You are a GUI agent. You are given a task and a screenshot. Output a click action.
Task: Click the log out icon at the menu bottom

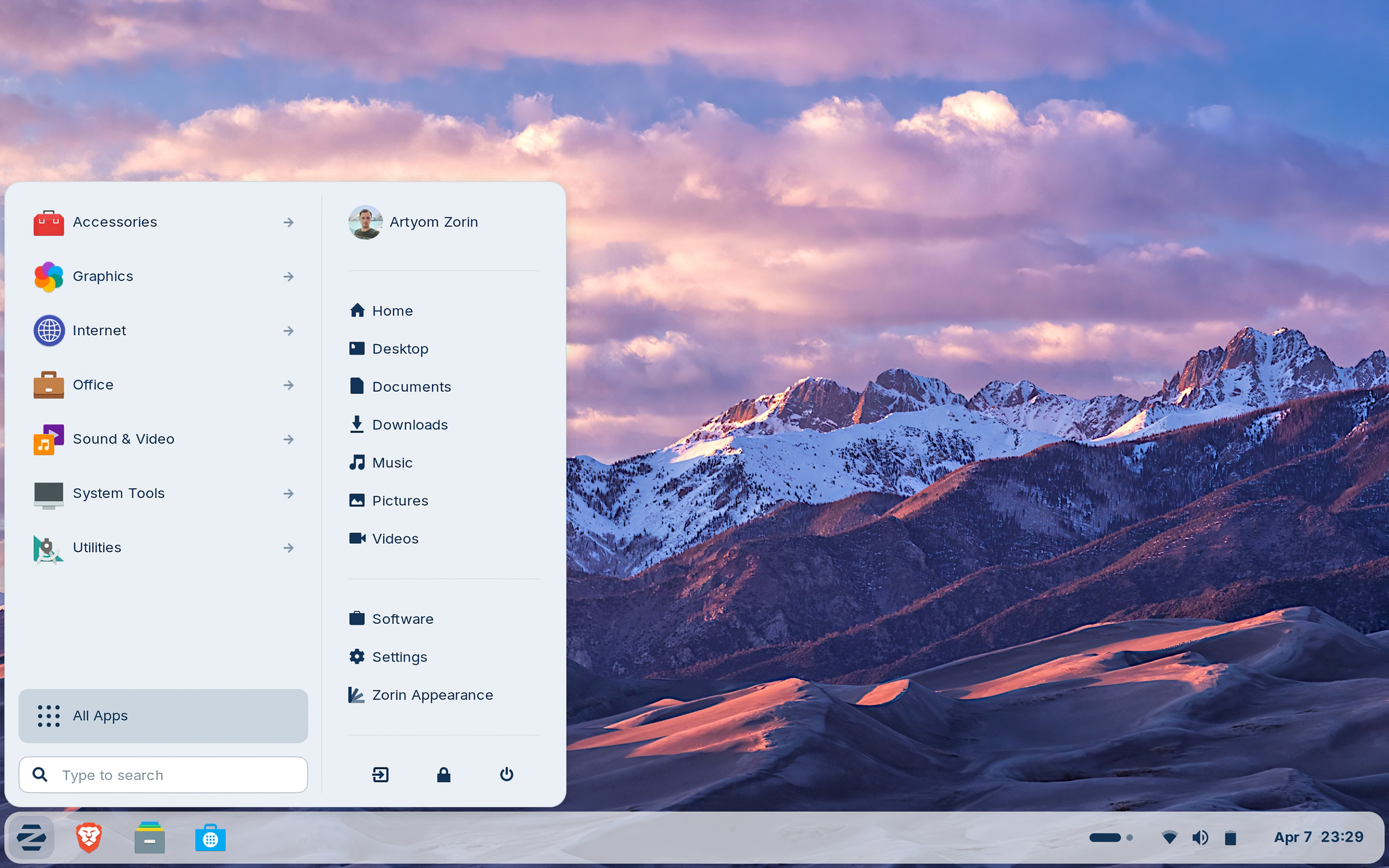[380, 774]
